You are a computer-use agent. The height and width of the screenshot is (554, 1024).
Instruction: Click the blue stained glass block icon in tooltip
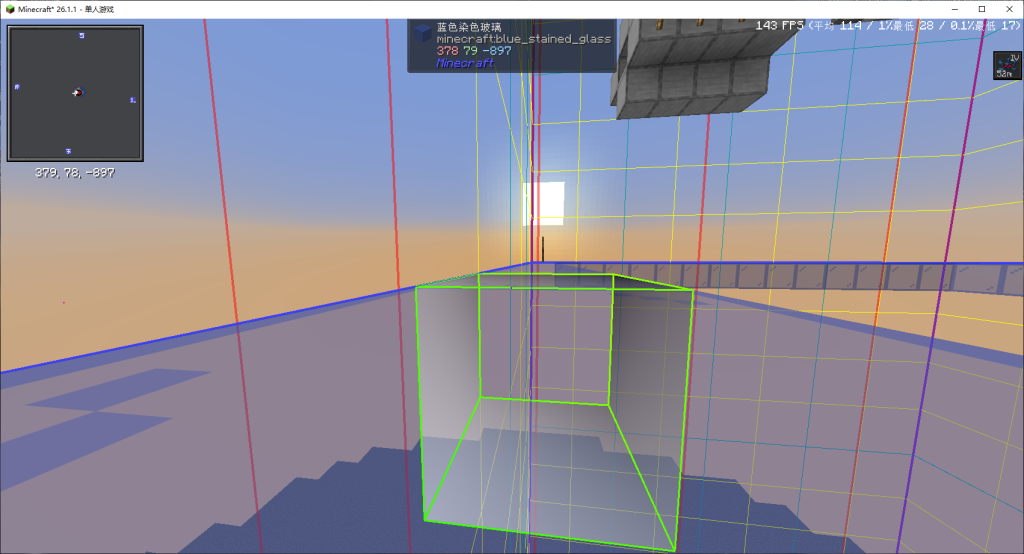pyautogui.click(x=423, y=33)
